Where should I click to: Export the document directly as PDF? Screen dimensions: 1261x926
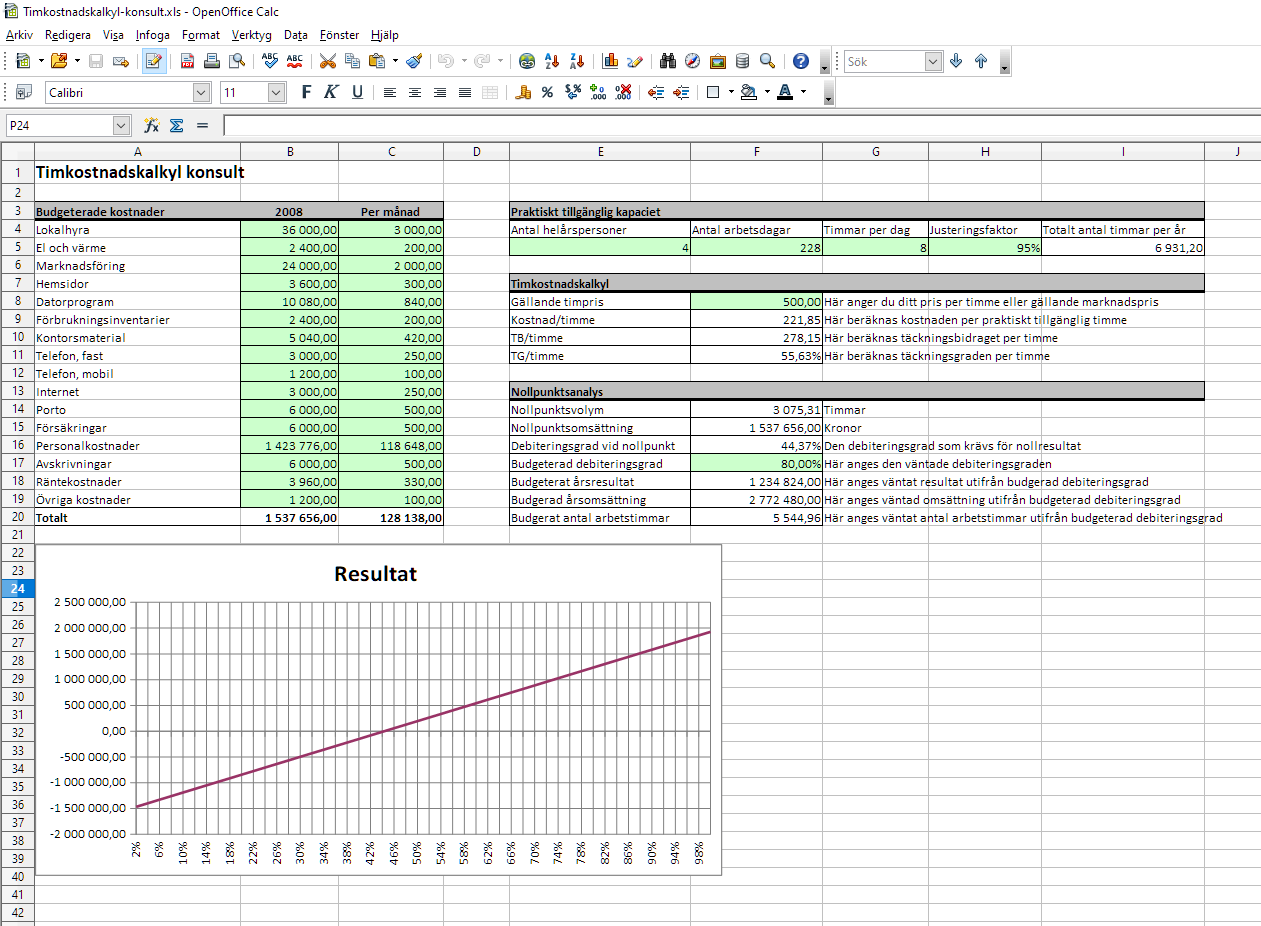(x=187, y=61)
